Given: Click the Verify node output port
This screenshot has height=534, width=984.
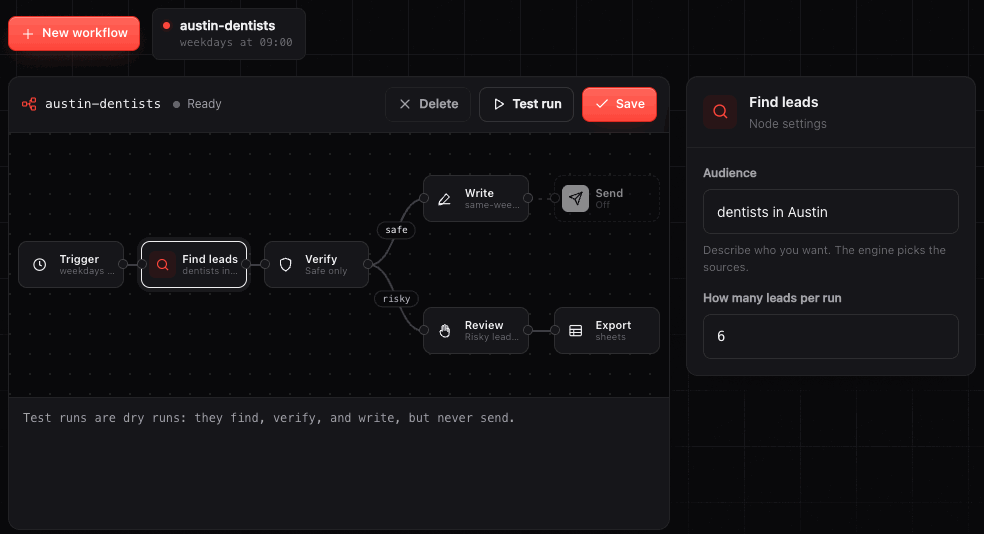Looking at the screenshot, I should pos(368,264).
